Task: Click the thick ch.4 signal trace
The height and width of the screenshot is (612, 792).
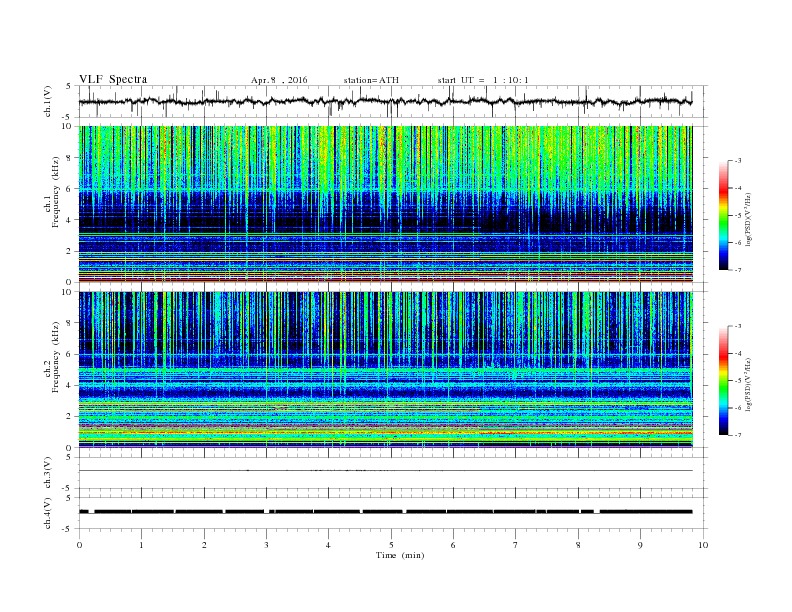Action: 385,512
